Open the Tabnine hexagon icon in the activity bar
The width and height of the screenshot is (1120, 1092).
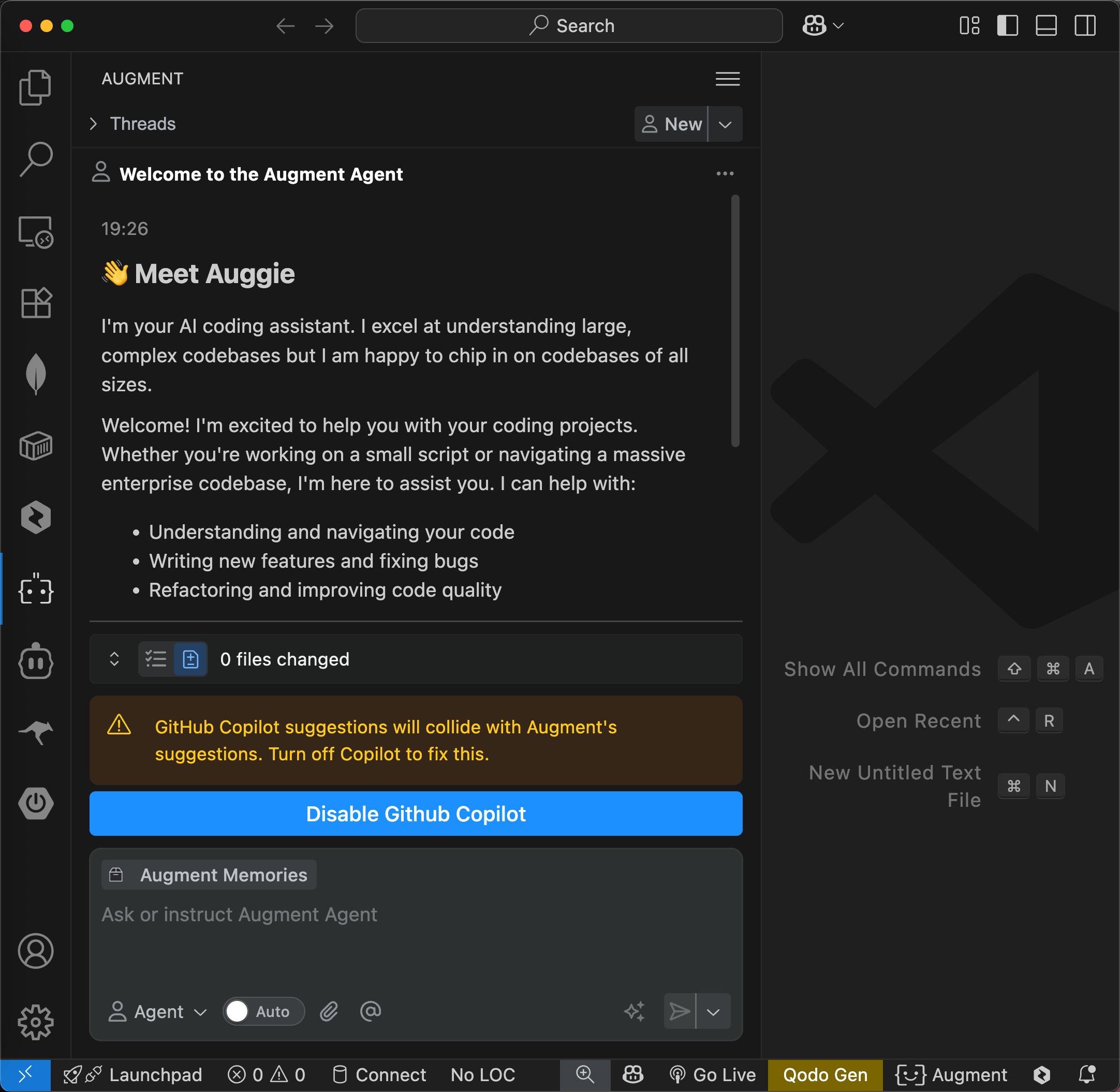click(x=36, y=518)
